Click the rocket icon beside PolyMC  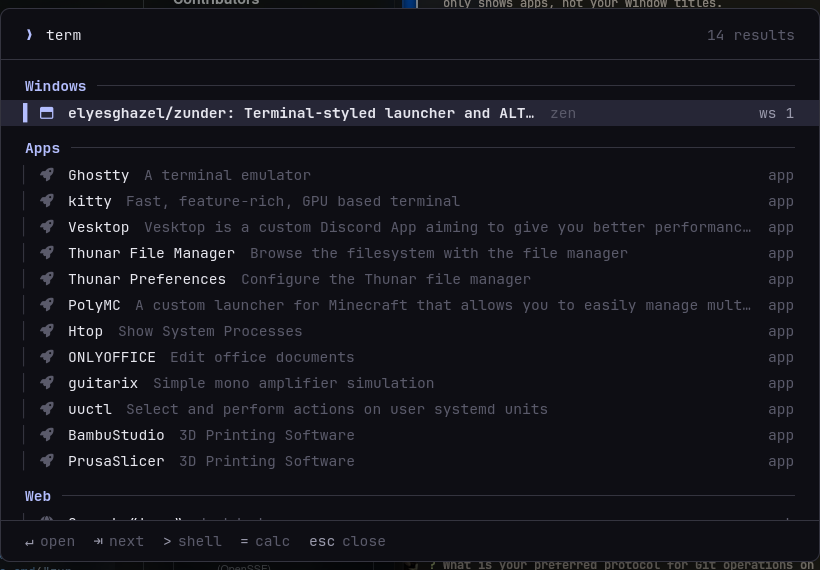(x=47, y=305)
